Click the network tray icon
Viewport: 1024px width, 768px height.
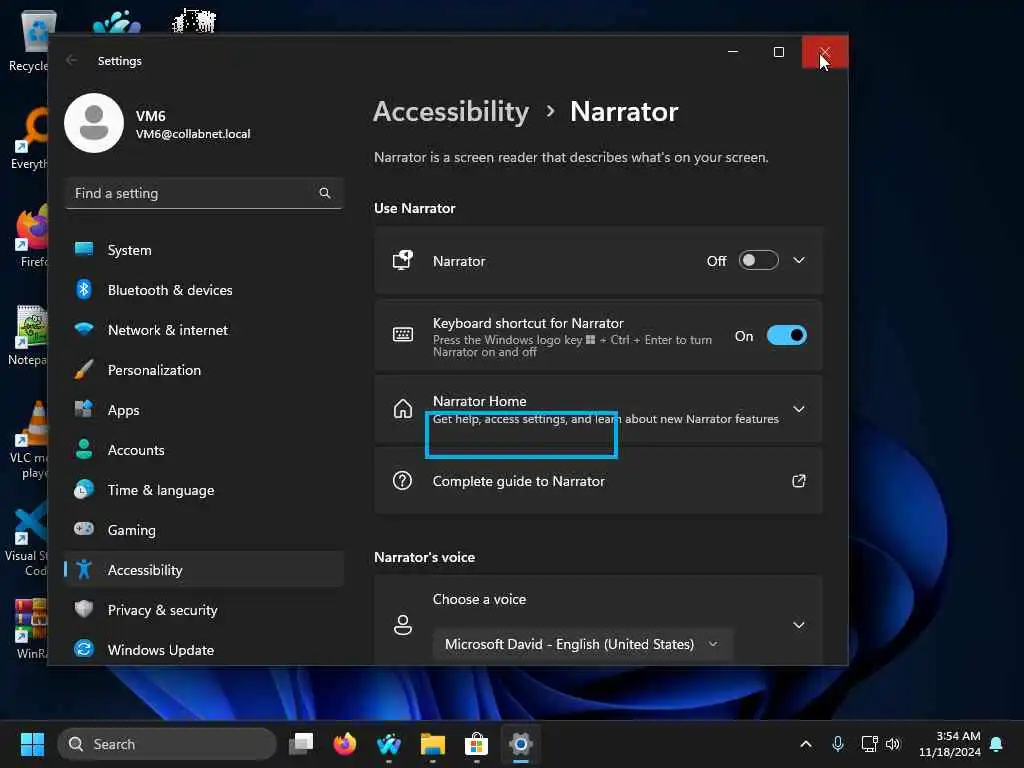point(869,744)
